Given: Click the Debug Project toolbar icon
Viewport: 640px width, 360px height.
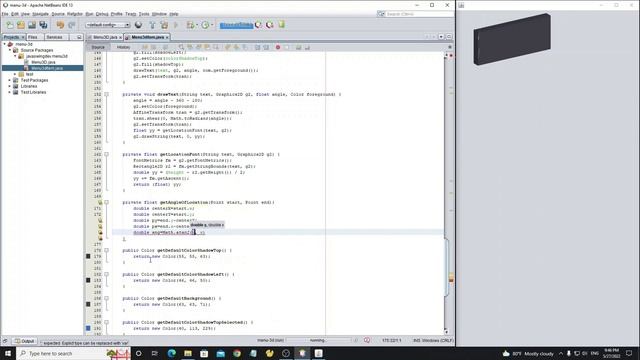Looking at the screenshot, I should [190, 25].
